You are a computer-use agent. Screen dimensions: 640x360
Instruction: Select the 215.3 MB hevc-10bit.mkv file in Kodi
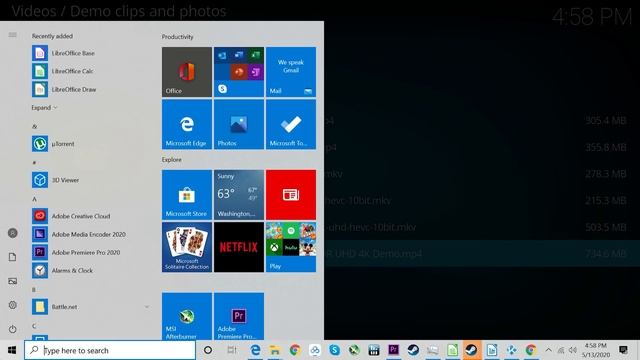point(482,200)
